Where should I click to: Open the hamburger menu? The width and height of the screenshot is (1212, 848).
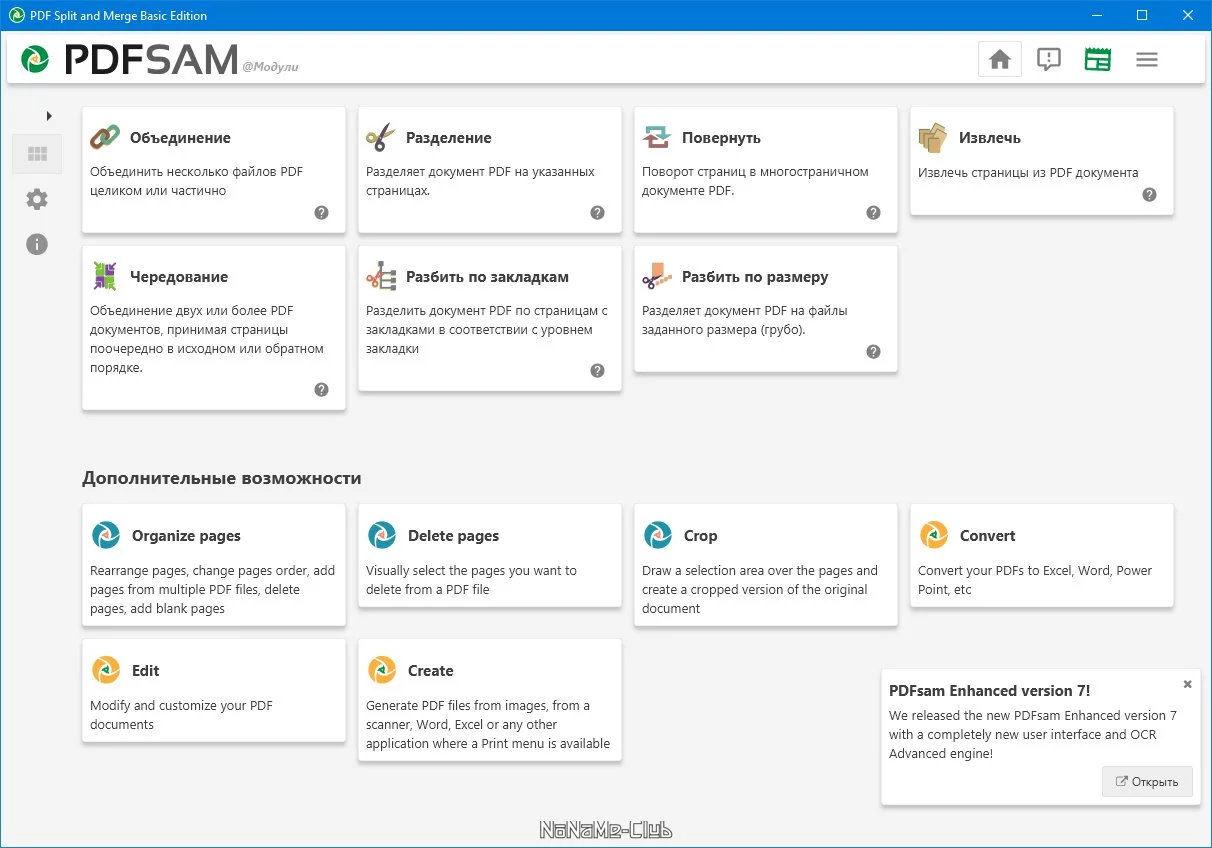[x=1147, y=60]
